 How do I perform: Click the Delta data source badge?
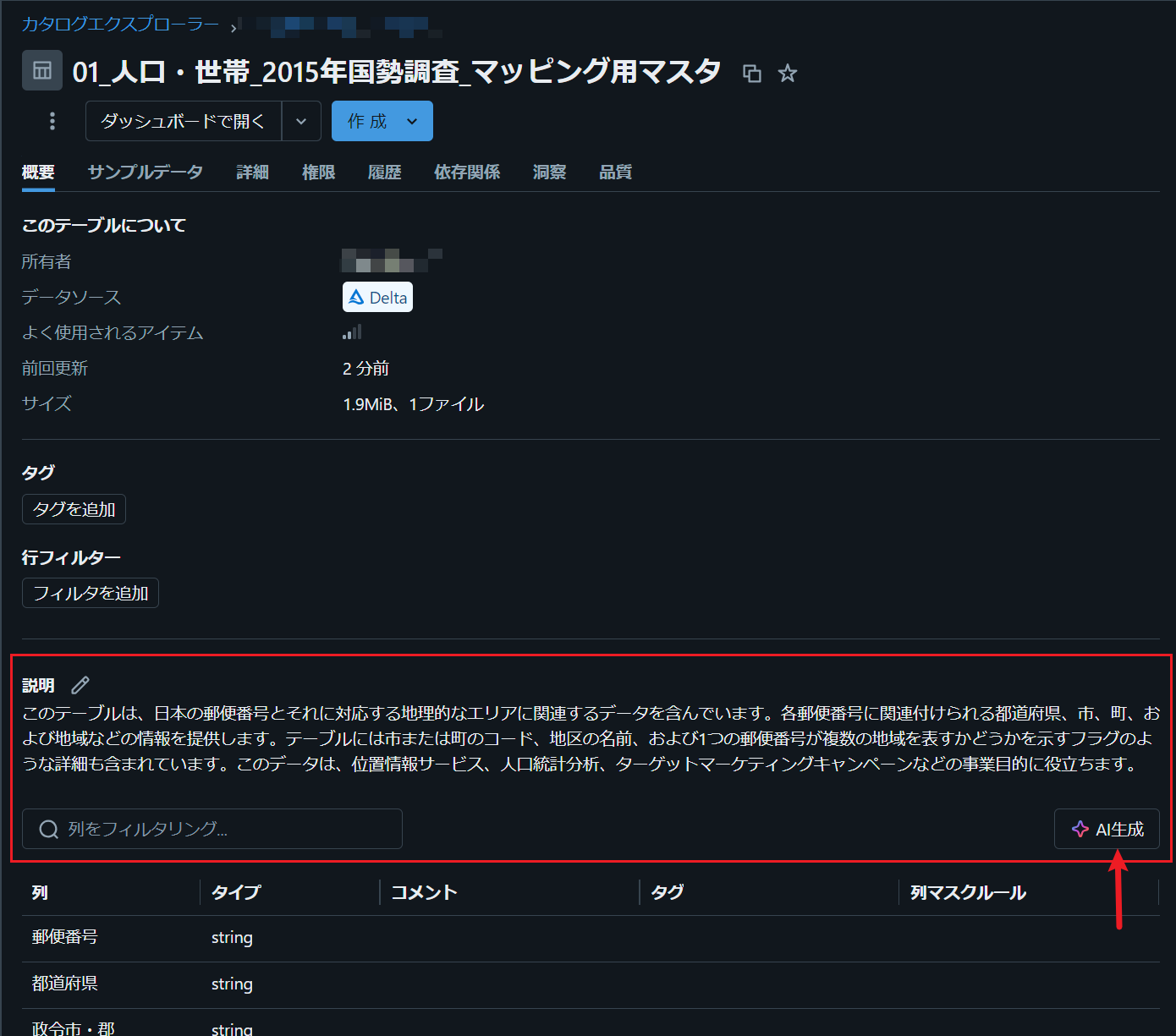point(377,297)
